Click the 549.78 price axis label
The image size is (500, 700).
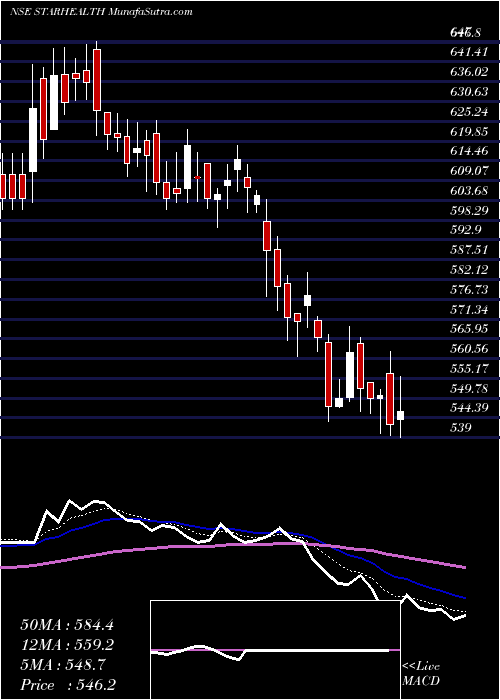tap(469, 388)
